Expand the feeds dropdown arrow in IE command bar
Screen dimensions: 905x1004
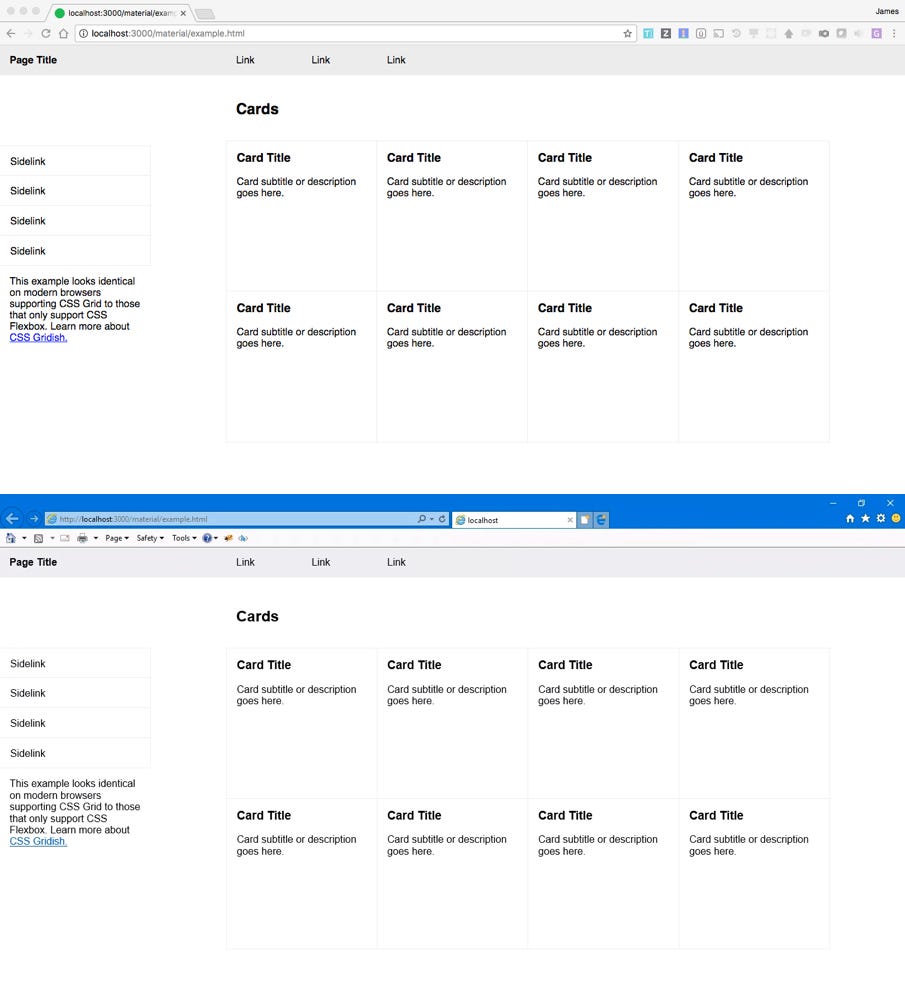pyautogui.click(x=52, y=538)
